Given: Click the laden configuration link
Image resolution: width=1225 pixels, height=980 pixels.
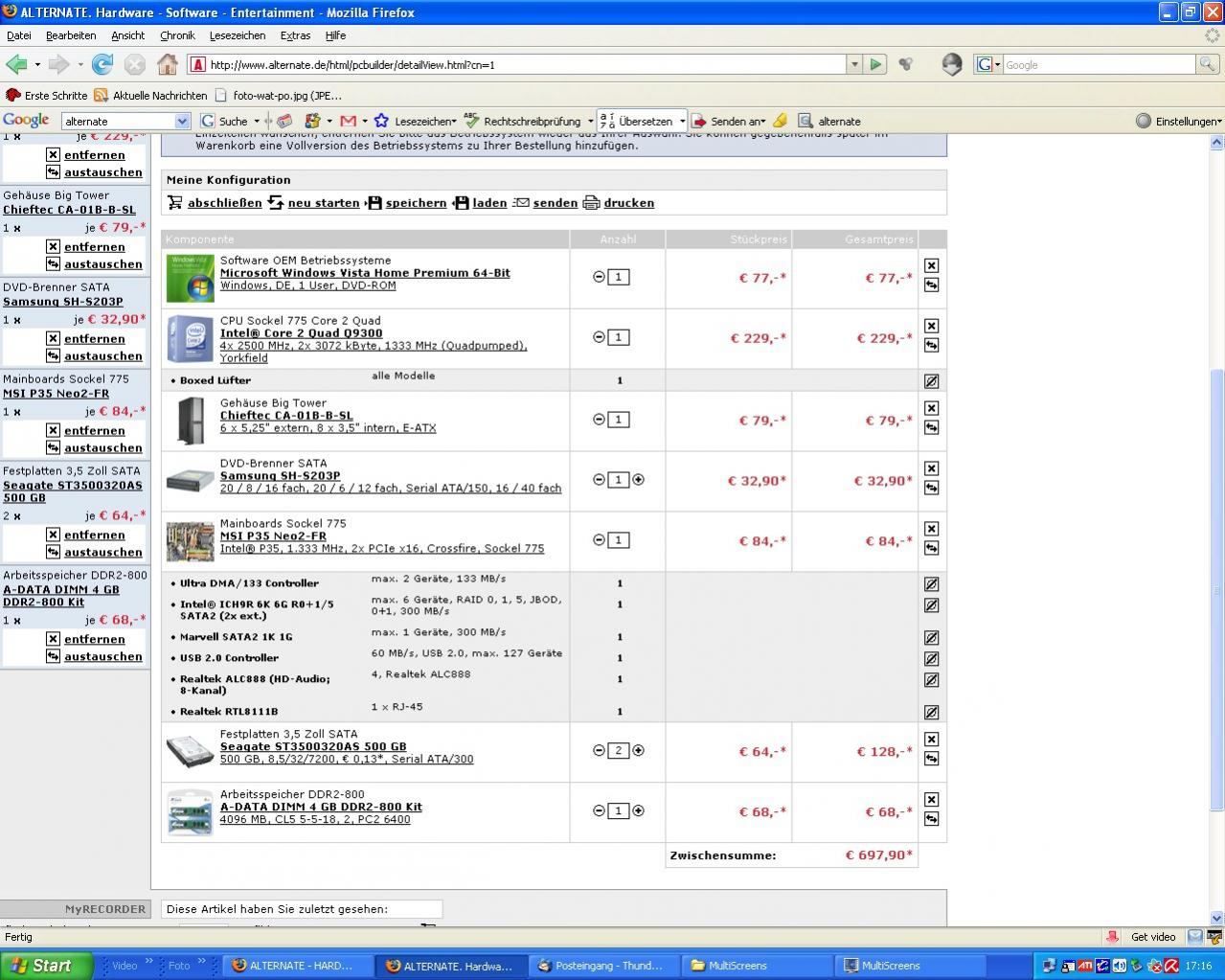Looking at the screenshot, I should point(489,203).
